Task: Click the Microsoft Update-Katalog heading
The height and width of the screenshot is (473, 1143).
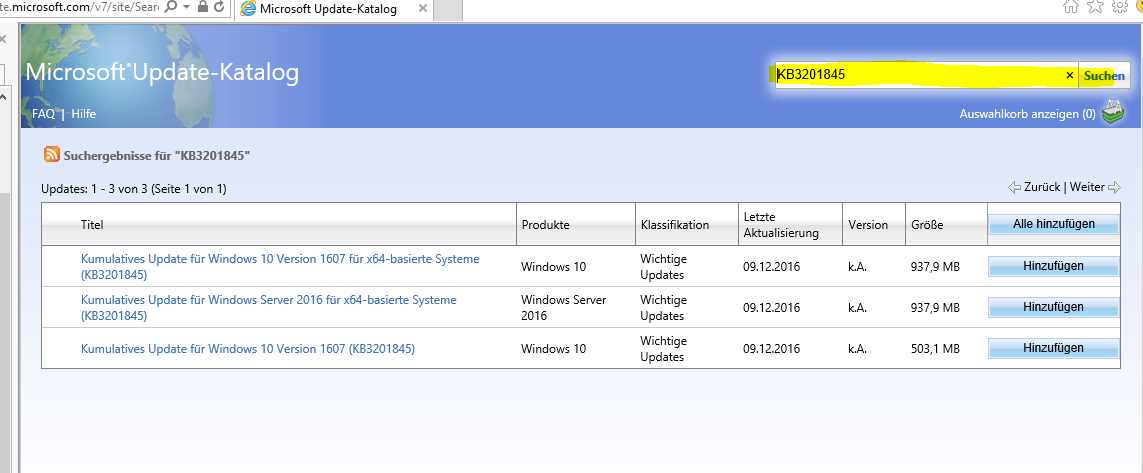Action: [x=162, y=73]
